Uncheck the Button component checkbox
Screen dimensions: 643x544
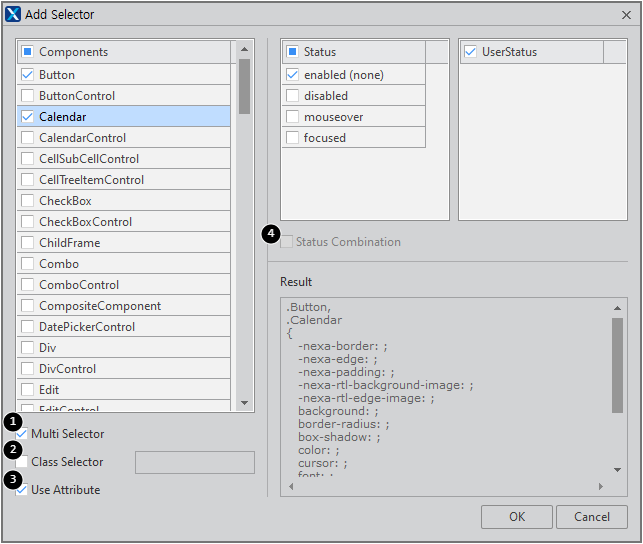(x=27, y=75)
